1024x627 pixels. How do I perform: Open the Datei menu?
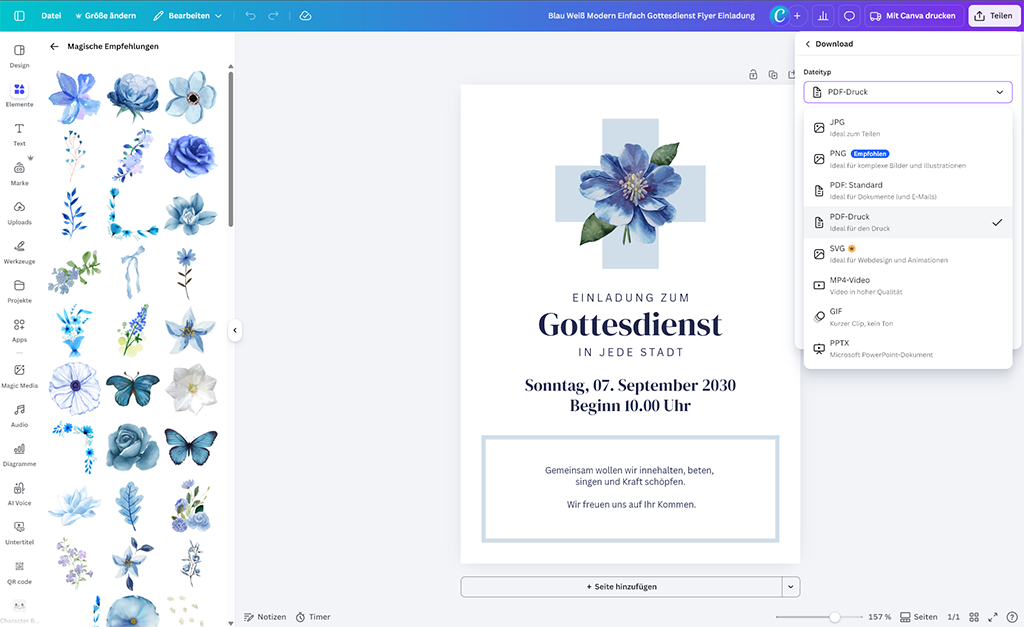pos(51,16)
